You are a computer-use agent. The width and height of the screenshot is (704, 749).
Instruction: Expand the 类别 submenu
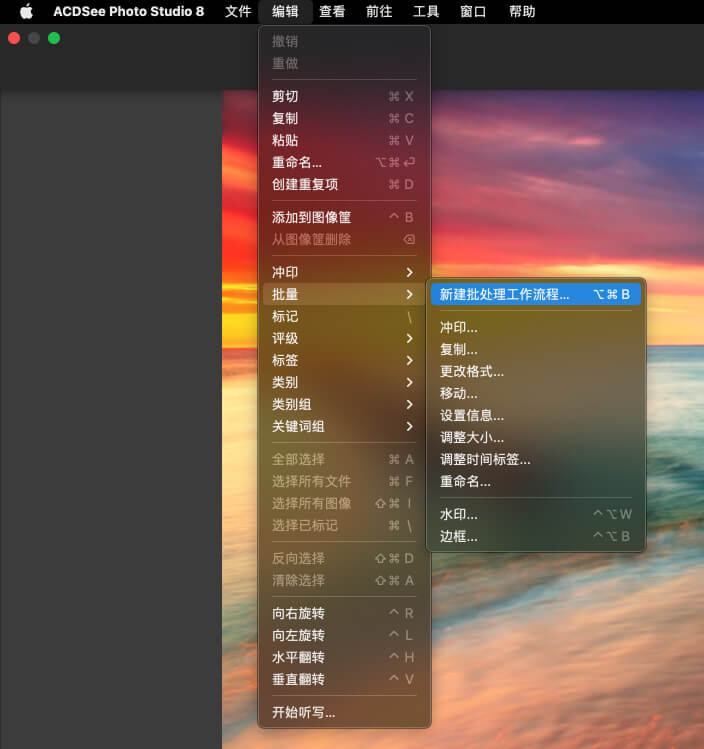344,382
